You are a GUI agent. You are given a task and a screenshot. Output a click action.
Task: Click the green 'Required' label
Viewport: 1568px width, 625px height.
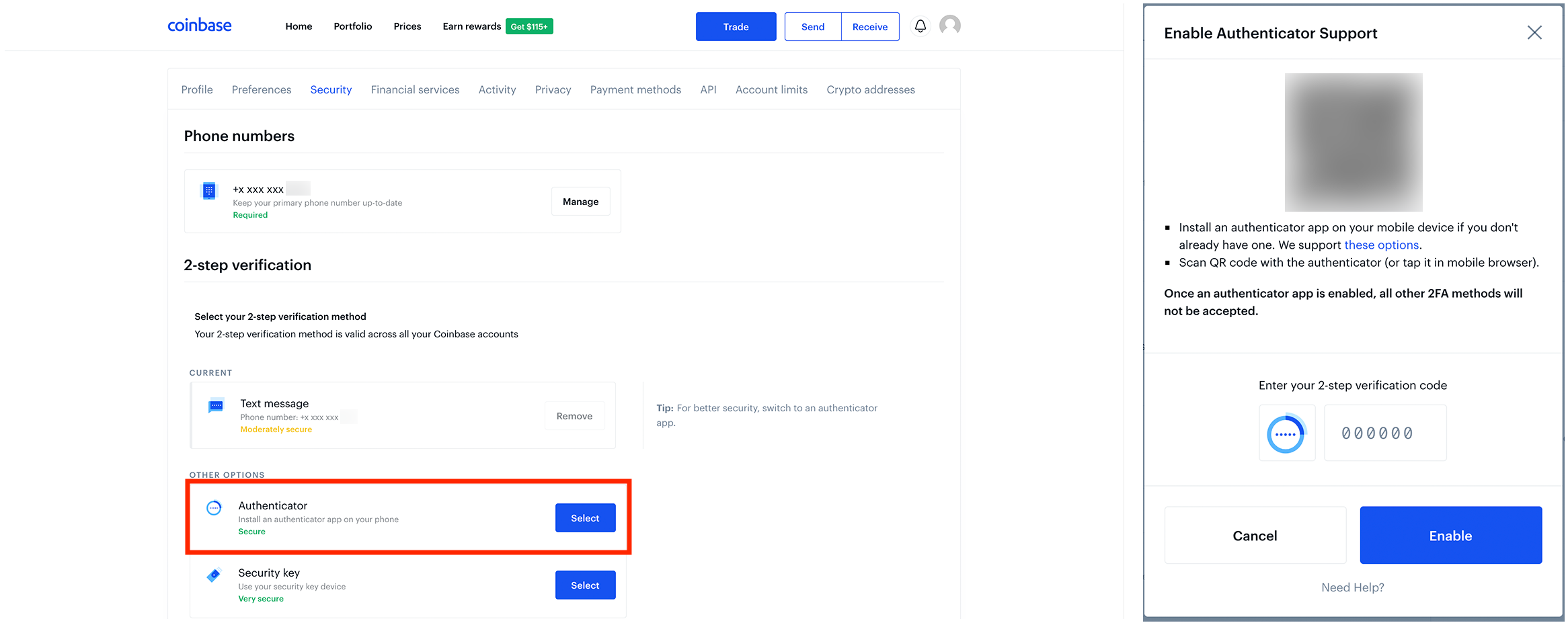[250, 215]
